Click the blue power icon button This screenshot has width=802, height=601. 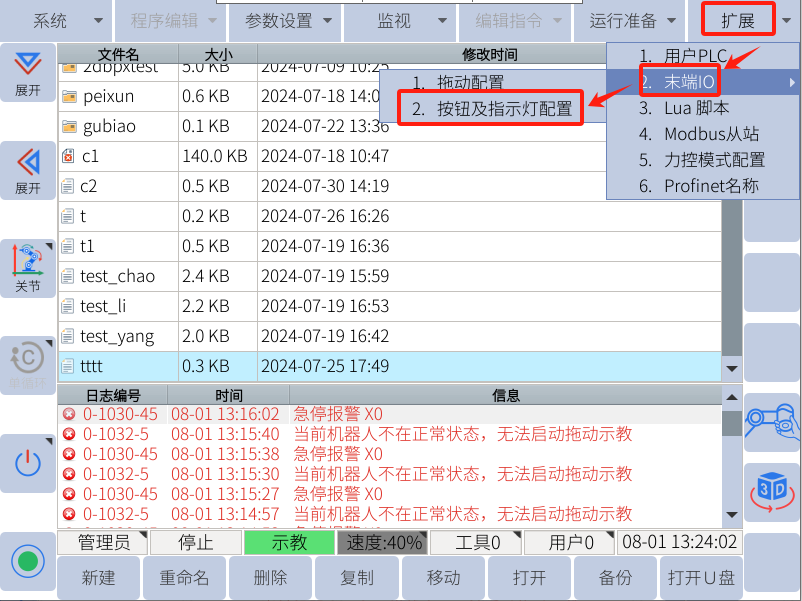click(27, 463)
